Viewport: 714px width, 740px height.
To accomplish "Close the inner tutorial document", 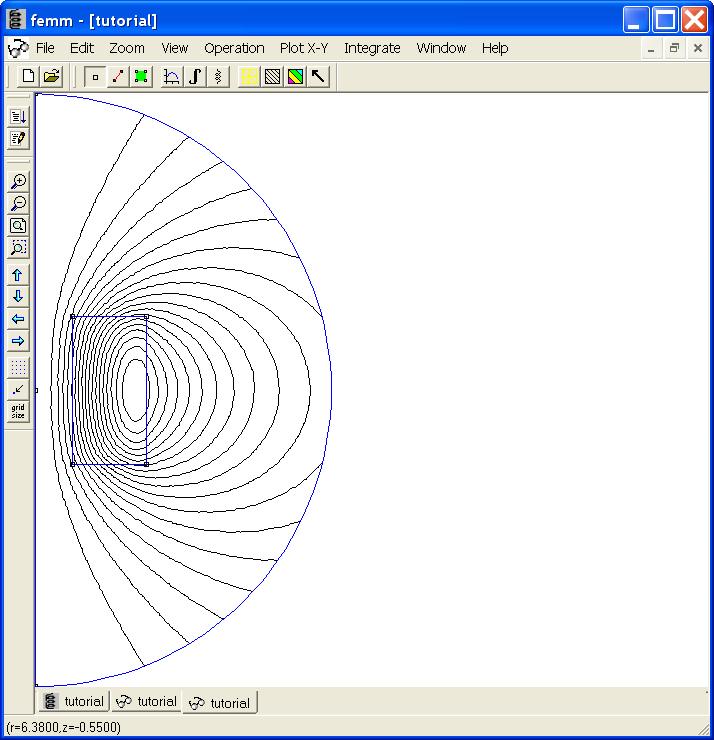I will (x=698, y=48).
